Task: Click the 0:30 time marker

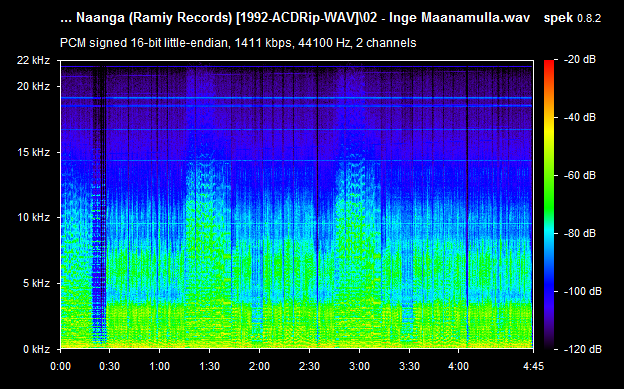Action: point(110,366)
